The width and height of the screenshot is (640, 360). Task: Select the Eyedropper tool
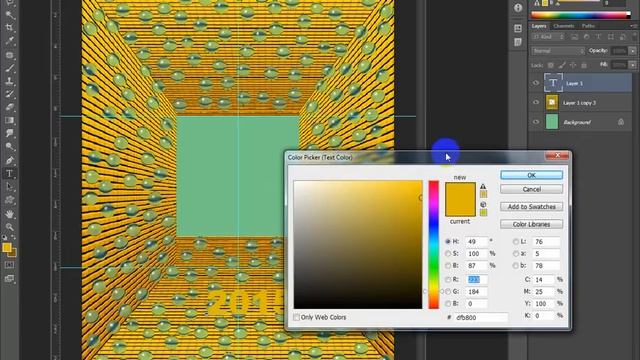pos(9,41)
